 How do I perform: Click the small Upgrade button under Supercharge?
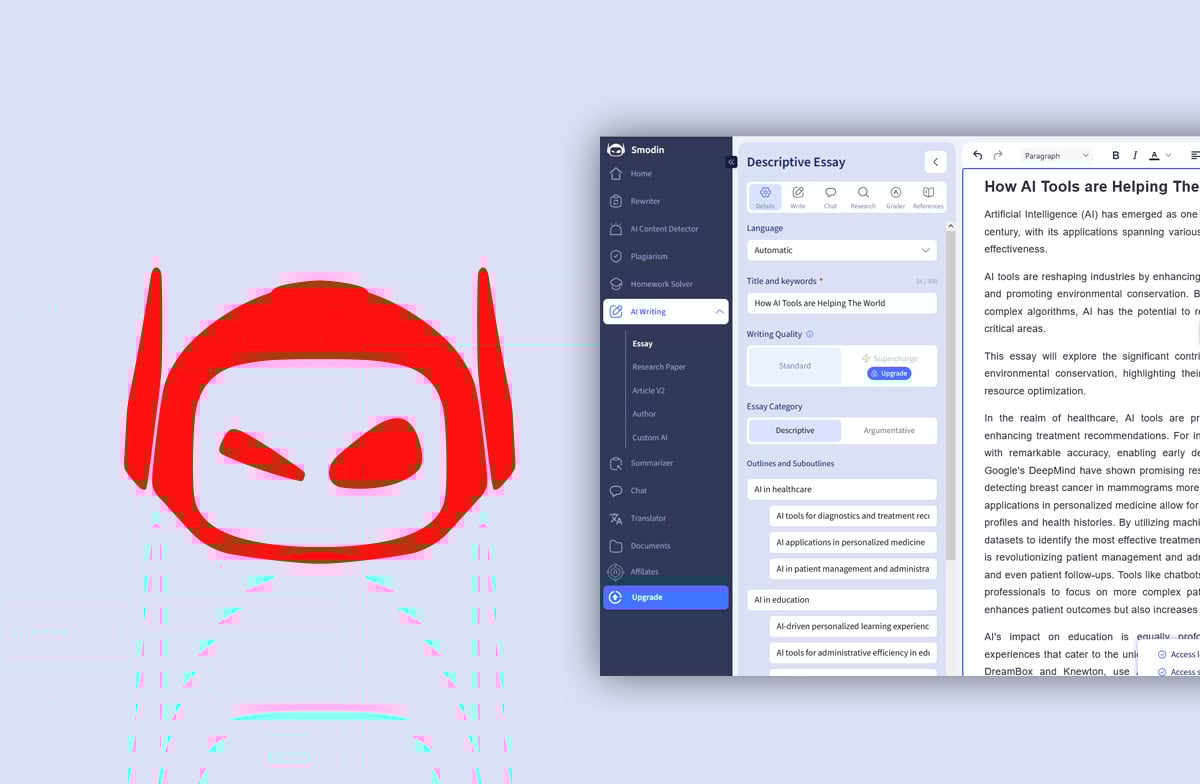coord(889,373)
